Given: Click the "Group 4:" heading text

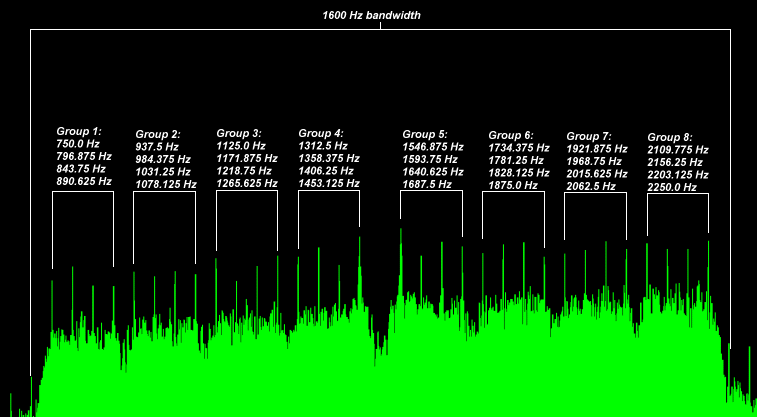Looking at the screenshot, I should click(321, 133).
